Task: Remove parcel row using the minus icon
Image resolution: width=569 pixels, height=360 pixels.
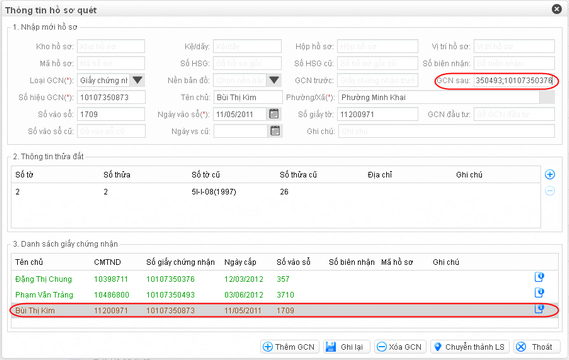Action: click(x=550, y=191)
